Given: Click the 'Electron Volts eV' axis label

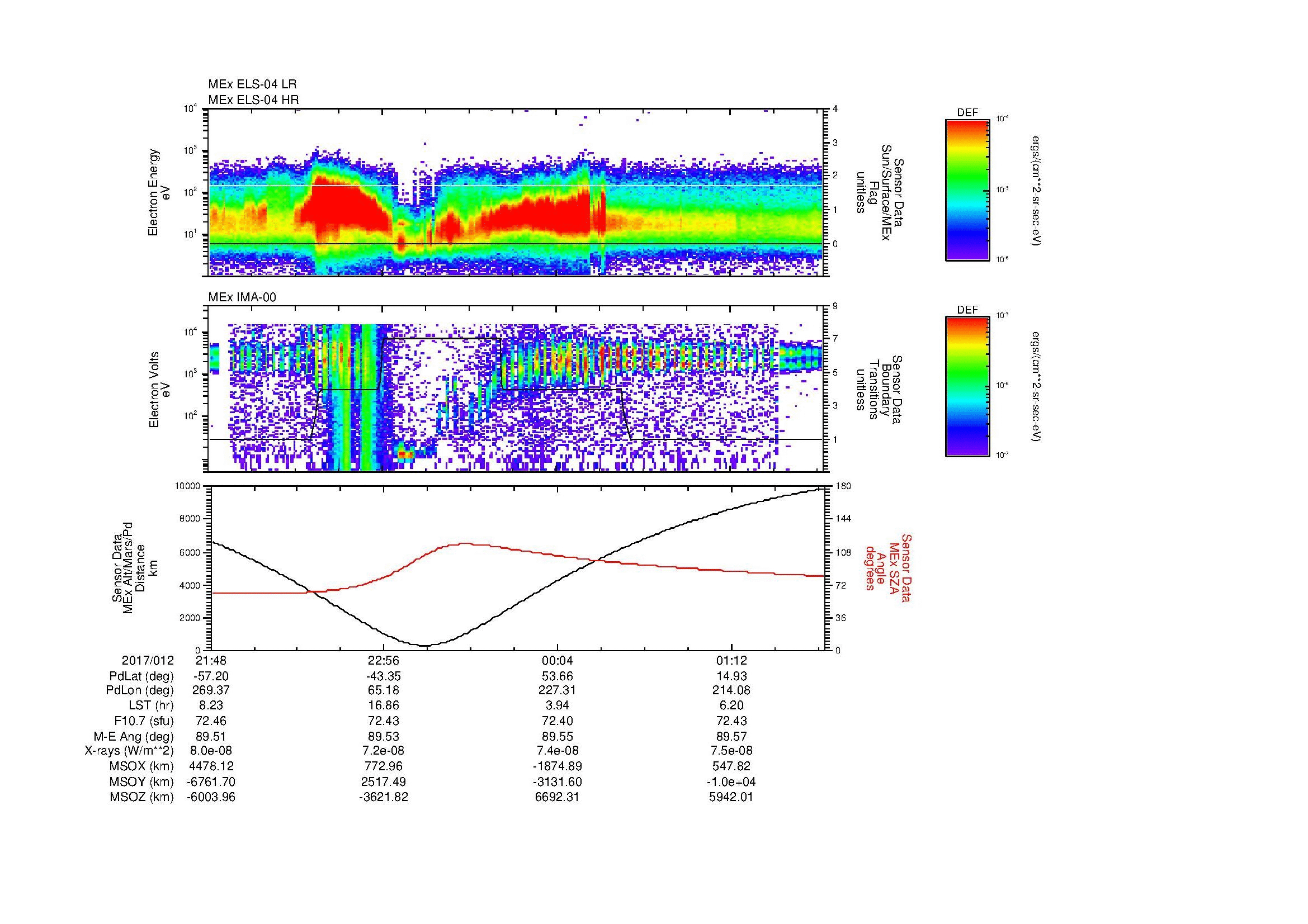Looking at the screenshot, I should pos(159,390).
